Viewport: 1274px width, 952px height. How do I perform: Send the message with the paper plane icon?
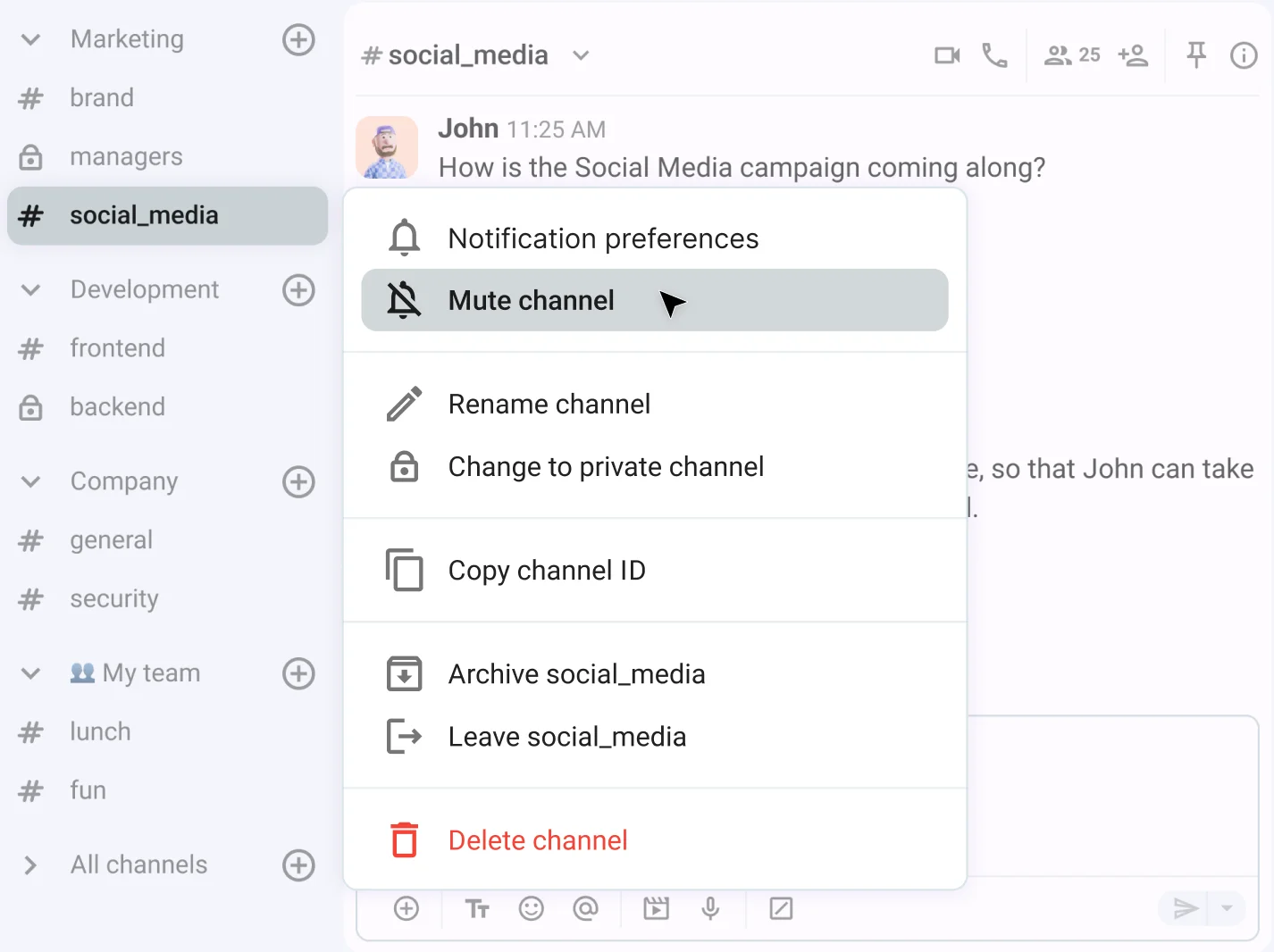pos(1186,908)
